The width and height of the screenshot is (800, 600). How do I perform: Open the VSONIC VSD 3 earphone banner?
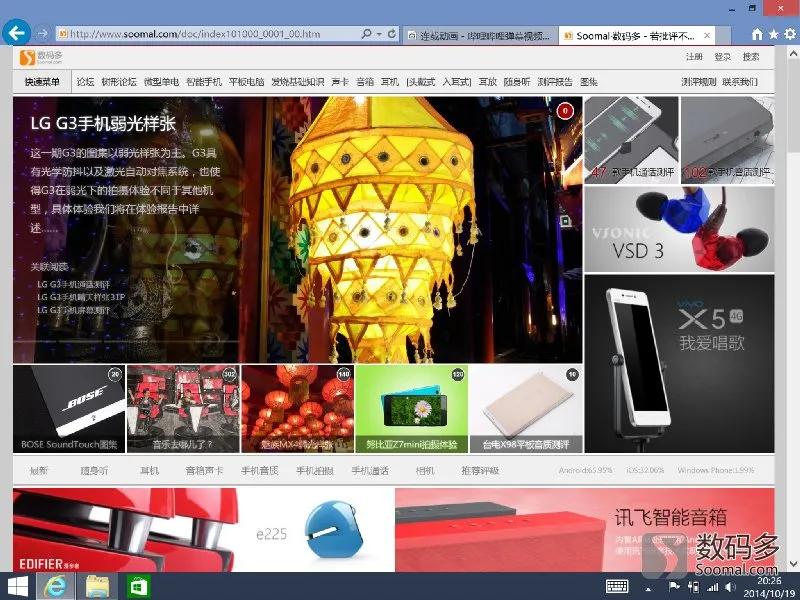tap(679, 229)
